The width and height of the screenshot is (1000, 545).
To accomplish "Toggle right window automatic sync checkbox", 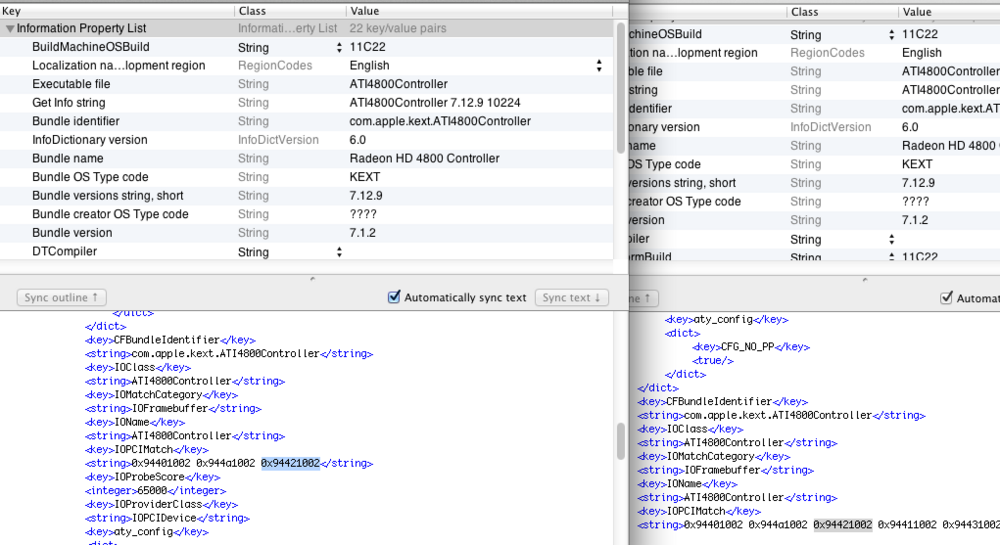I will coord(946,298).
